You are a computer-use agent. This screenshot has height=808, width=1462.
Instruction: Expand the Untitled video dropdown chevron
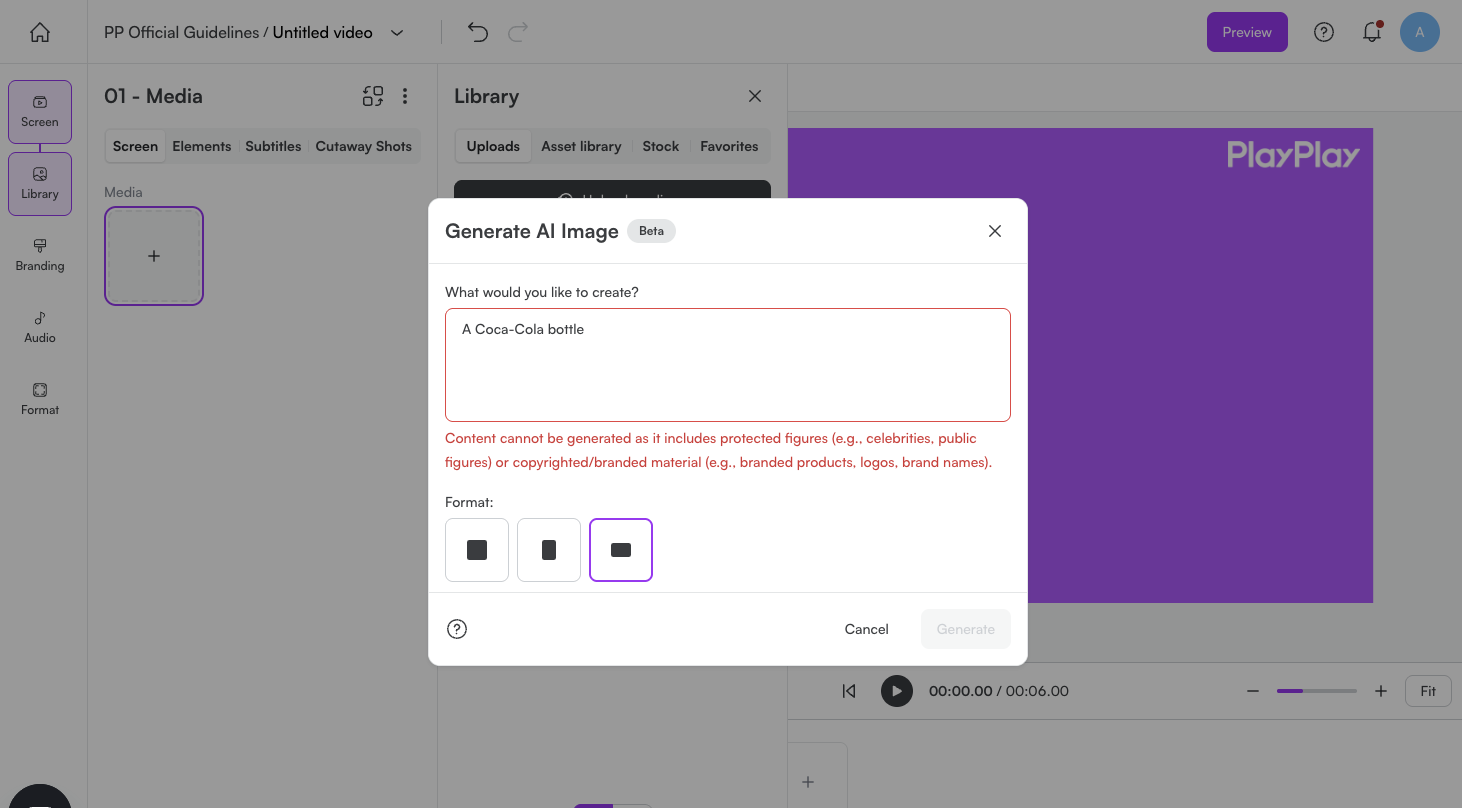[397, 33]
